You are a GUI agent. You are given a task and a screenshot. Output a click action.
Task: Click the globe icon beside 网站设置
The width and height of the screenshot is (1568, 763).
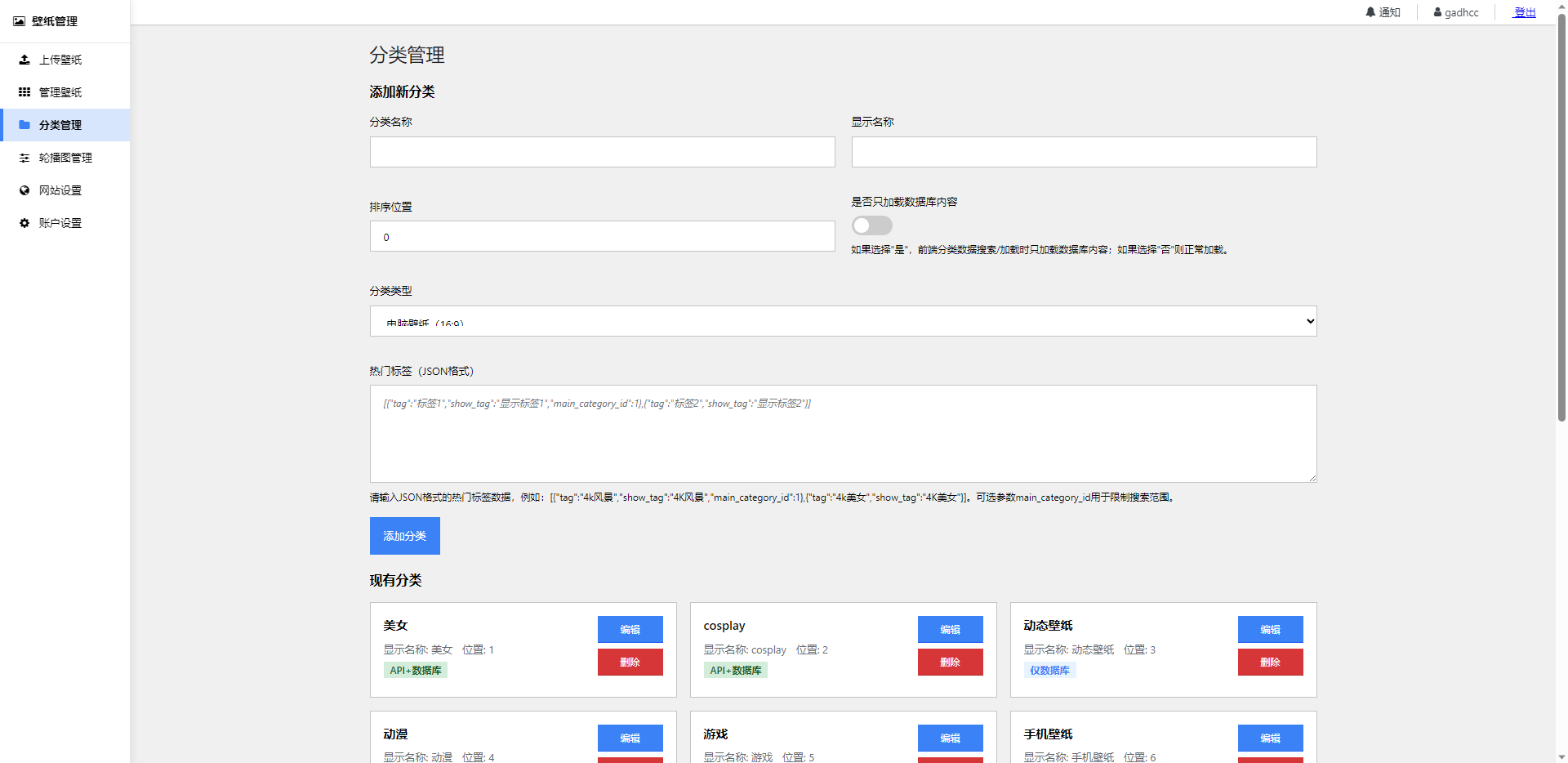click(24, 190)
